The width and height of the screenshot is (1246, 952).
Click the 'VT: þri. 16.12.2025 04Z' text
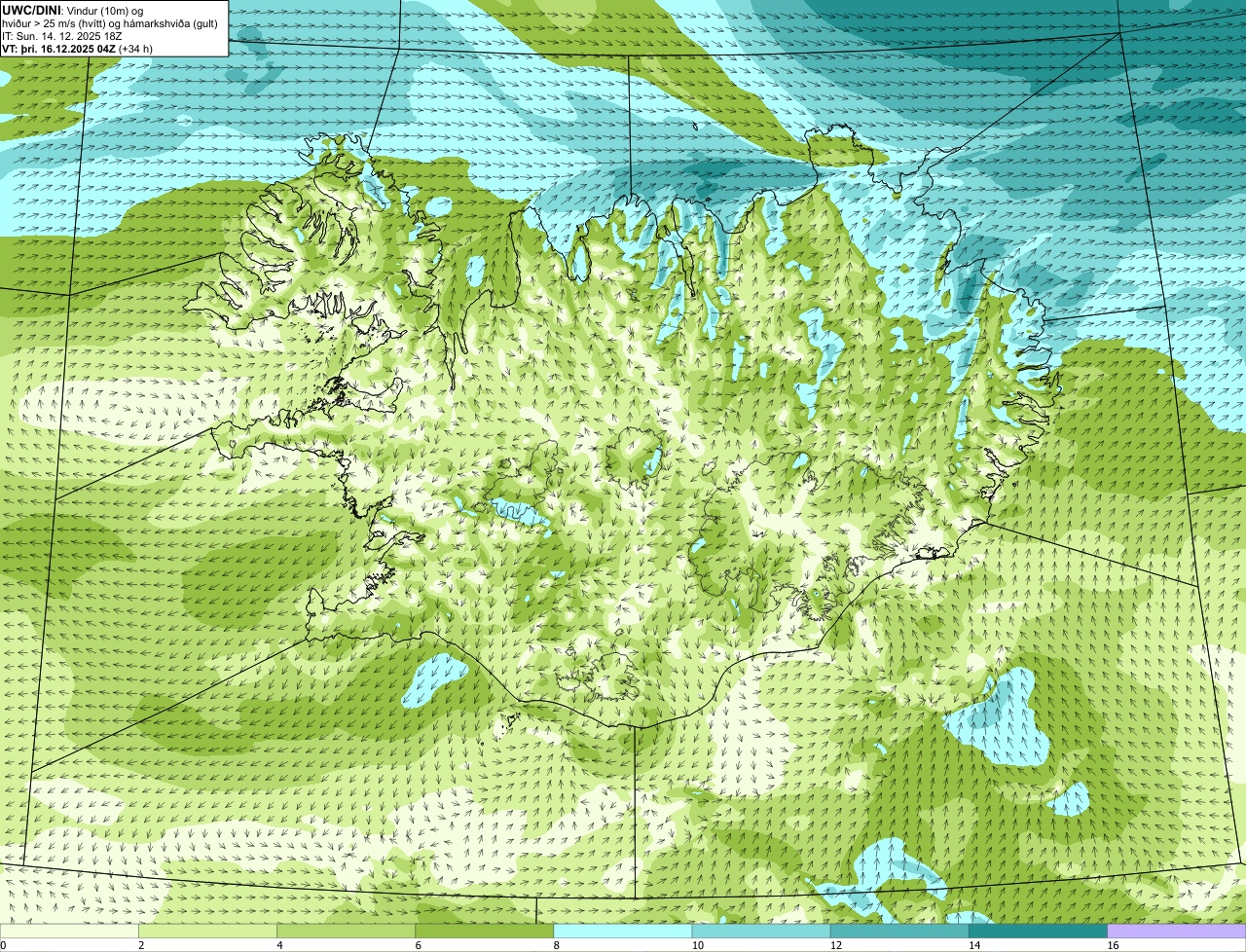click(58, 48)
